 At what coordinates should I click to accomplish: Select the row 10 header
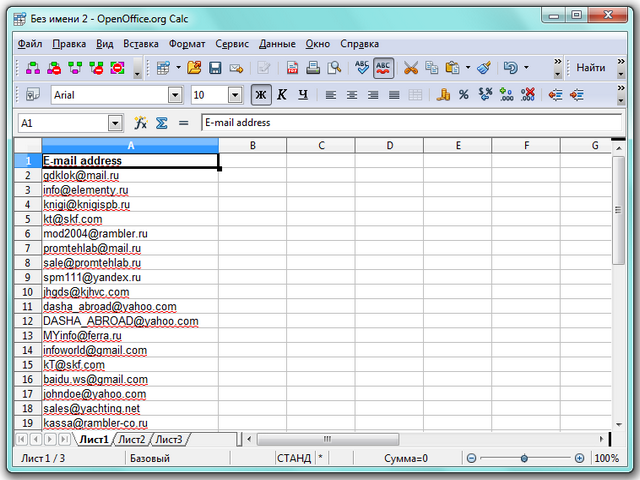27,292
